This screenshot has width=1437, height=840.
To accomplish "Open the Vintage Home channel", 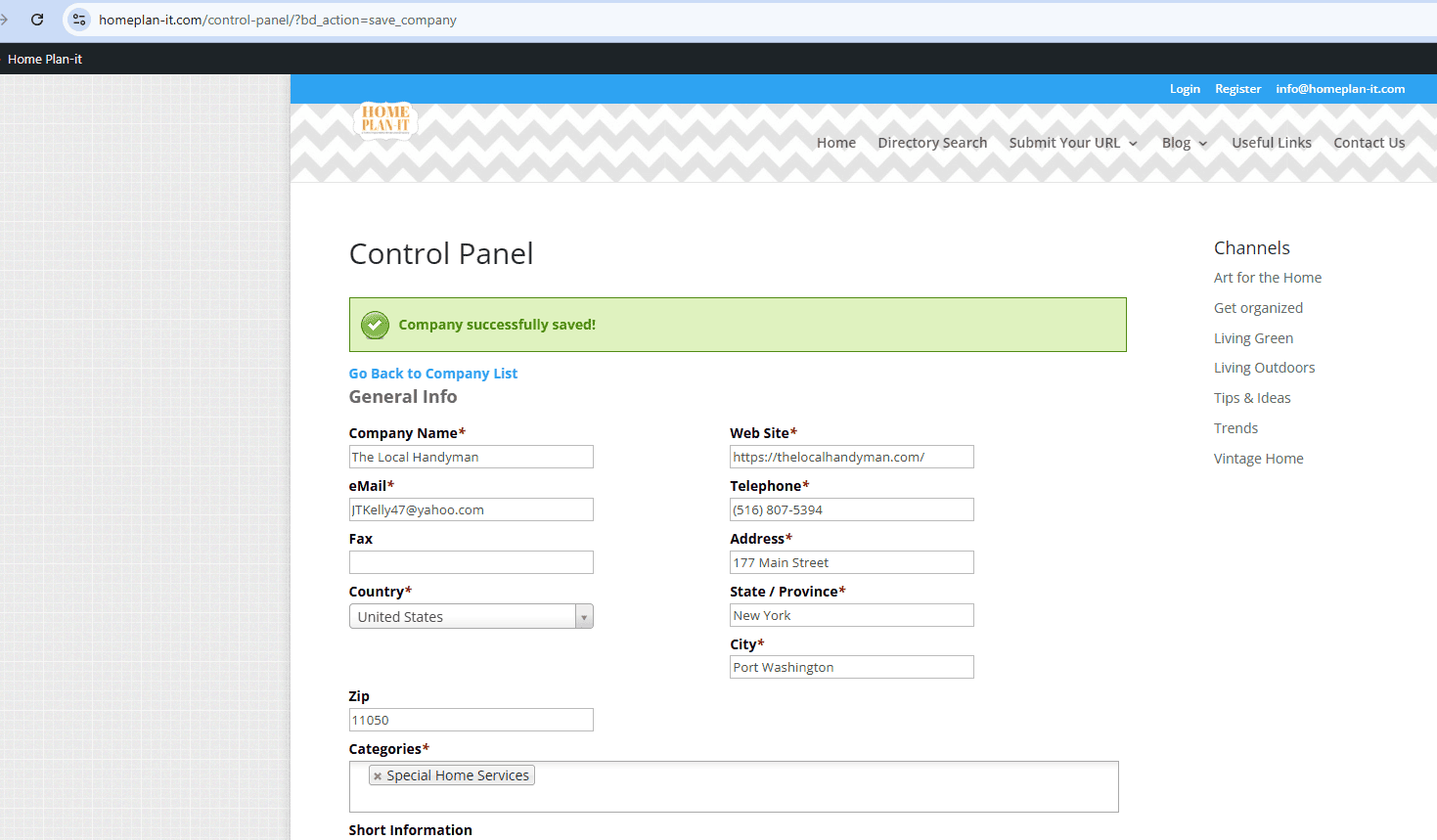I will click(x=1258, y=459).
